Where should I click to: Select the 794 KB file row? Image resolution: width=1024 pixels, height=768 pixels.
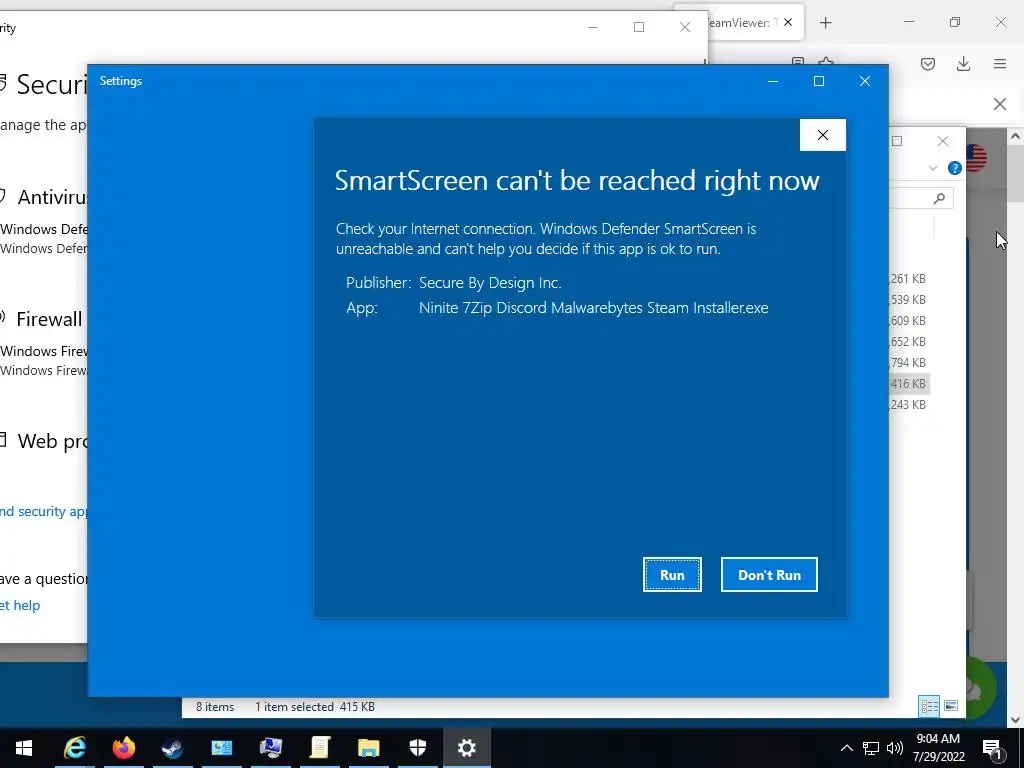point(908,362)
